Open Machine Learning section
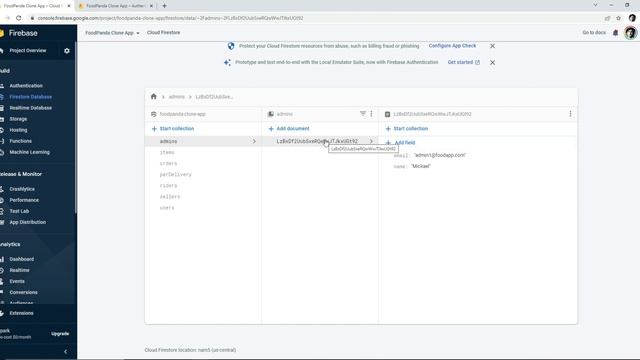 point(29,152)
